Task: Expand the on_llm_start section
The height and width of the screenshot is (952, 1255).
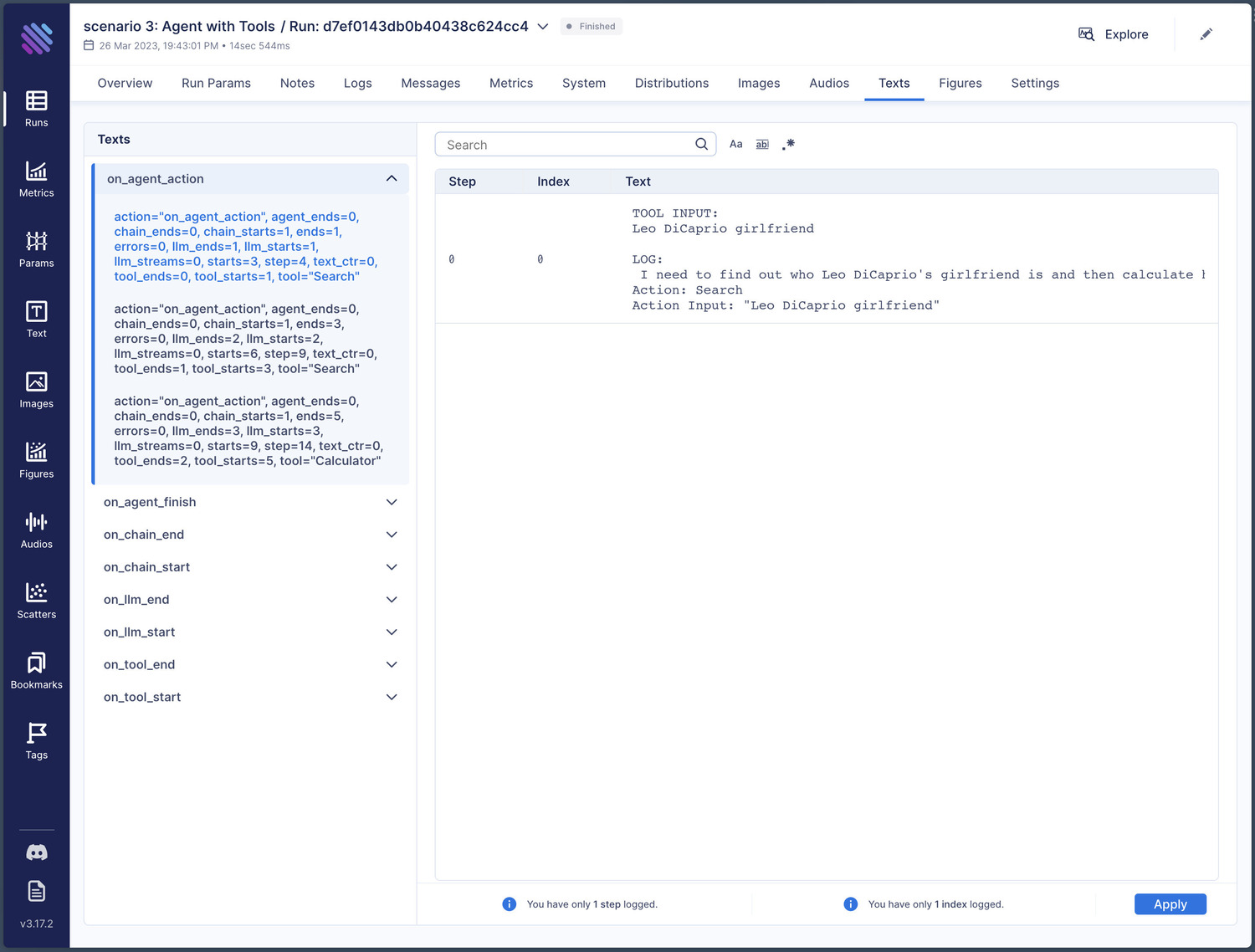Action: tap(249, 632)
